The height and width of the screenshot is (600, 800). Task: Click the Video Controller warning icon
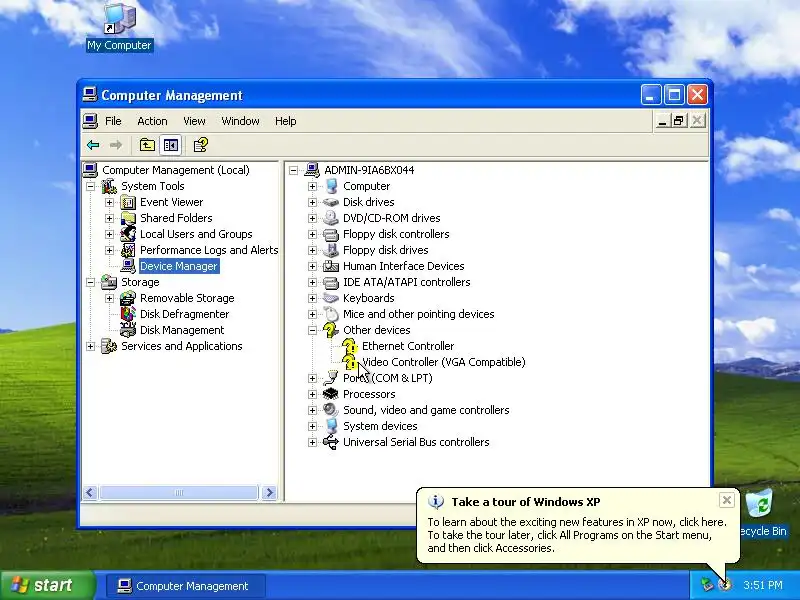[349, 363]
